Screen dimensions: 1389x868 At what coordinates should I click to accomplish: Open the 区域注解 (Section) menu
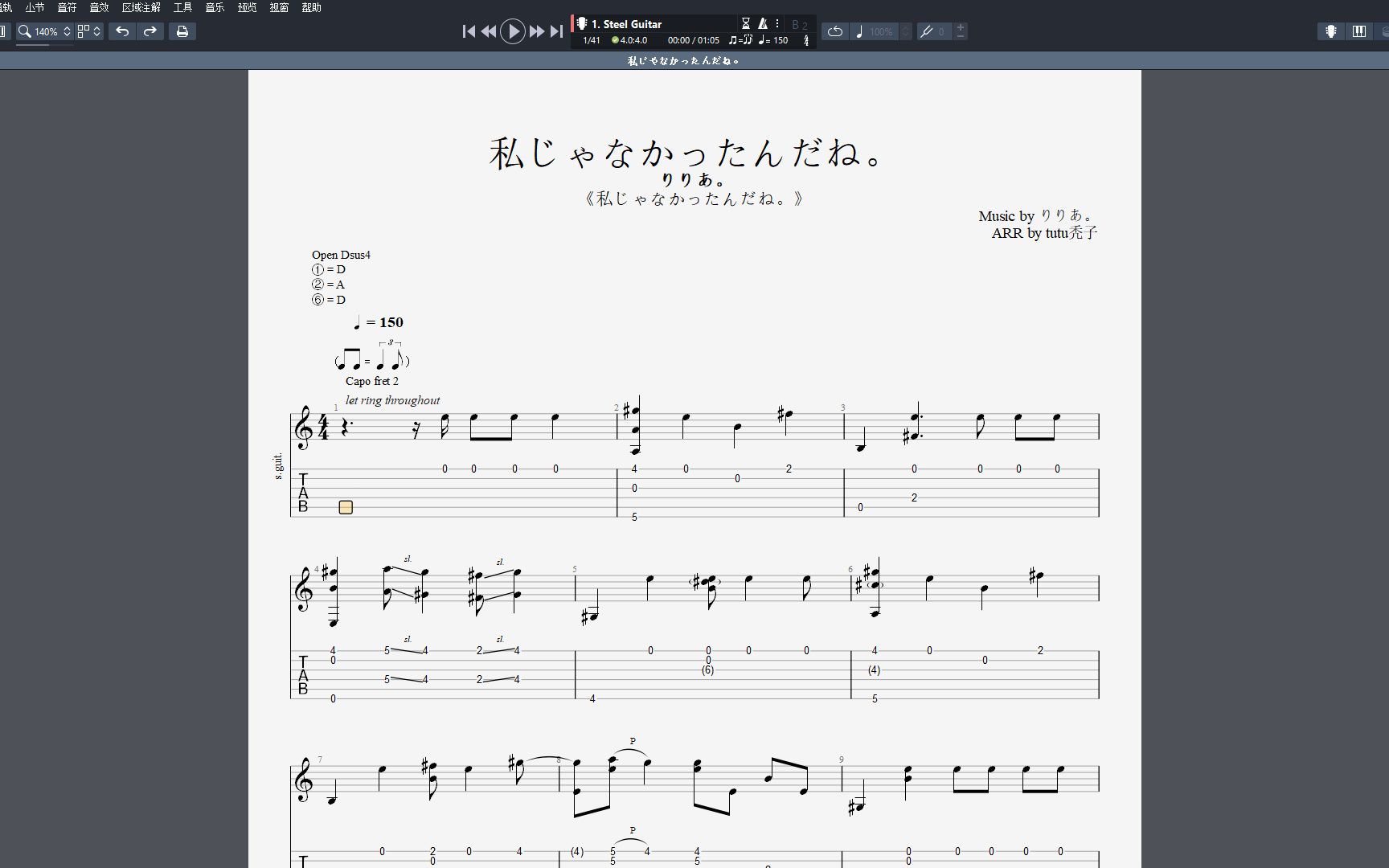(141, 7)
